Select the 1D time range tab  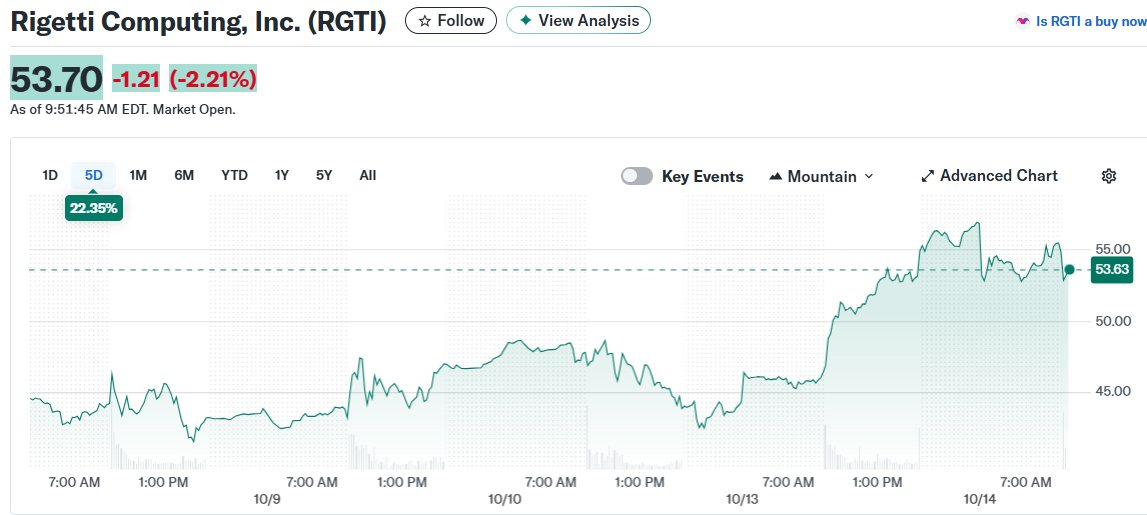50,175
